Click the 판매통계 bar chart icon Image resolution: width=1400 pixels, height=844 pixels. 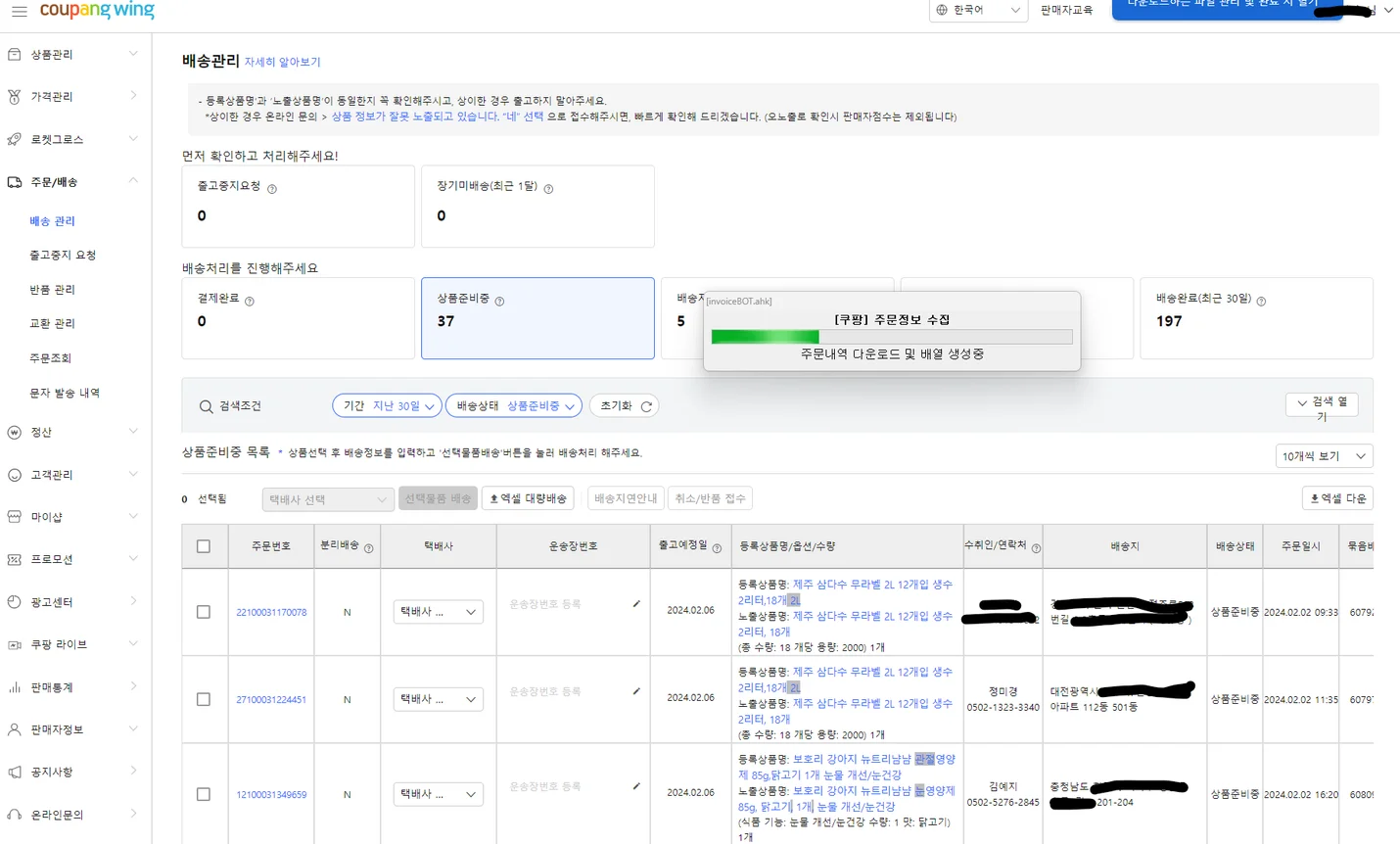point(15,687)
